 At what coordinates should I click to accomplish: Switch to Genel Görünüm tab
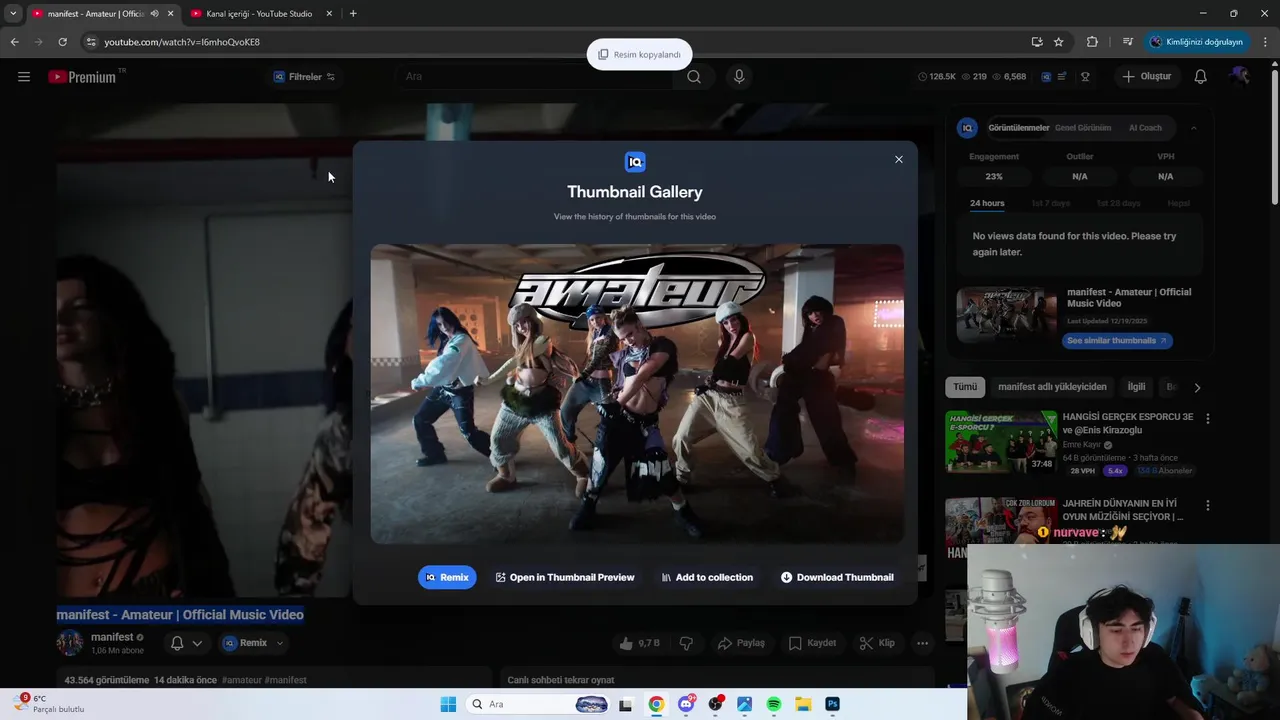point(1083,128)
